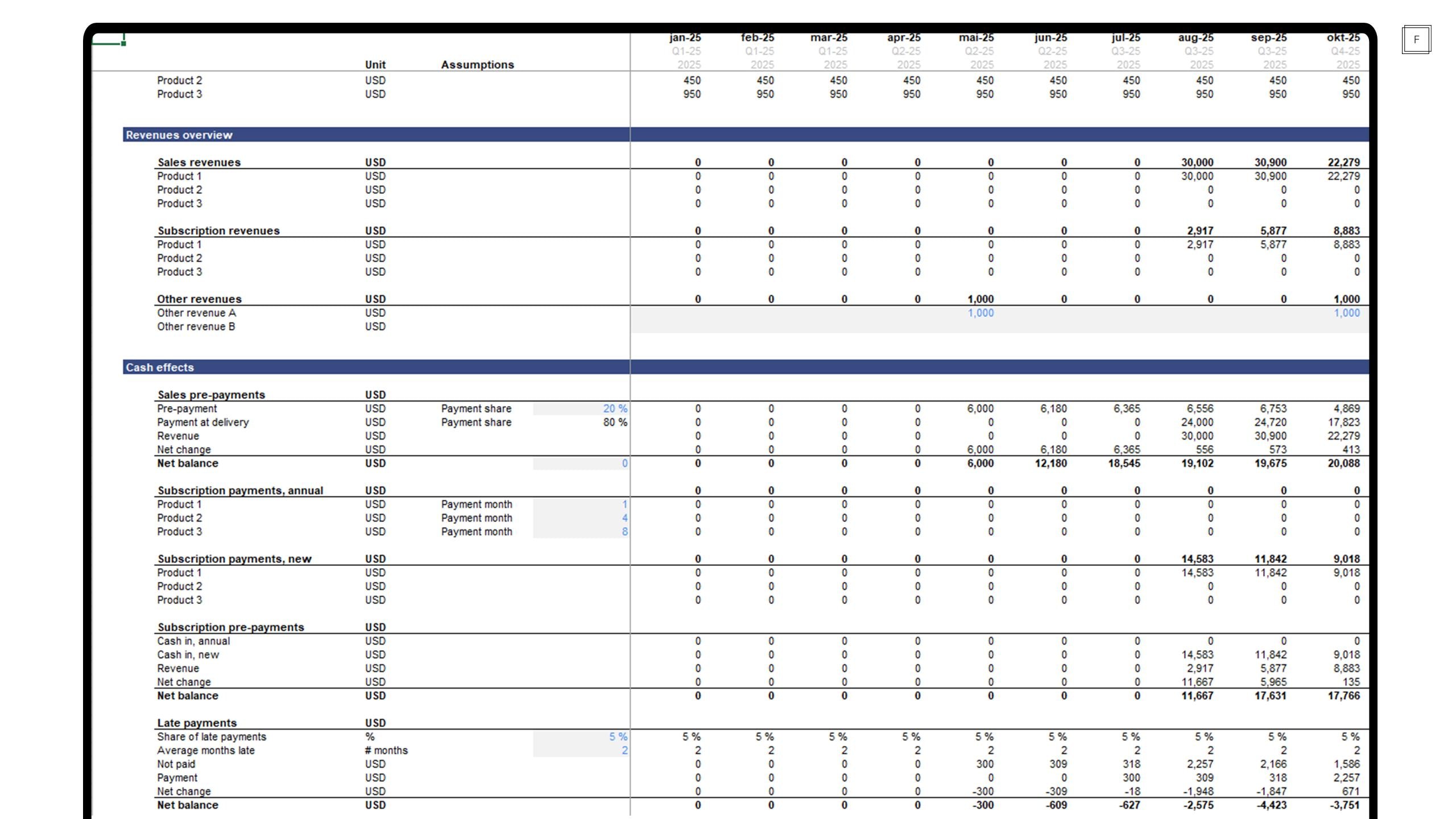
Task: Click the '# months' unit label
Action: pos(386,750)
